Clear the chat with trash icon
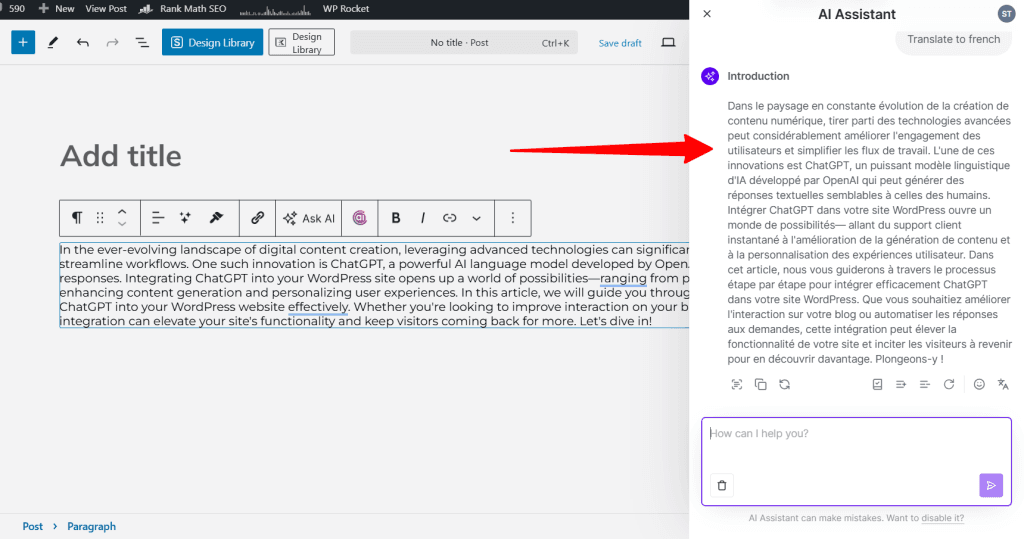The height and width of the screenshot is (539, 1024). (x=722, y=485)
